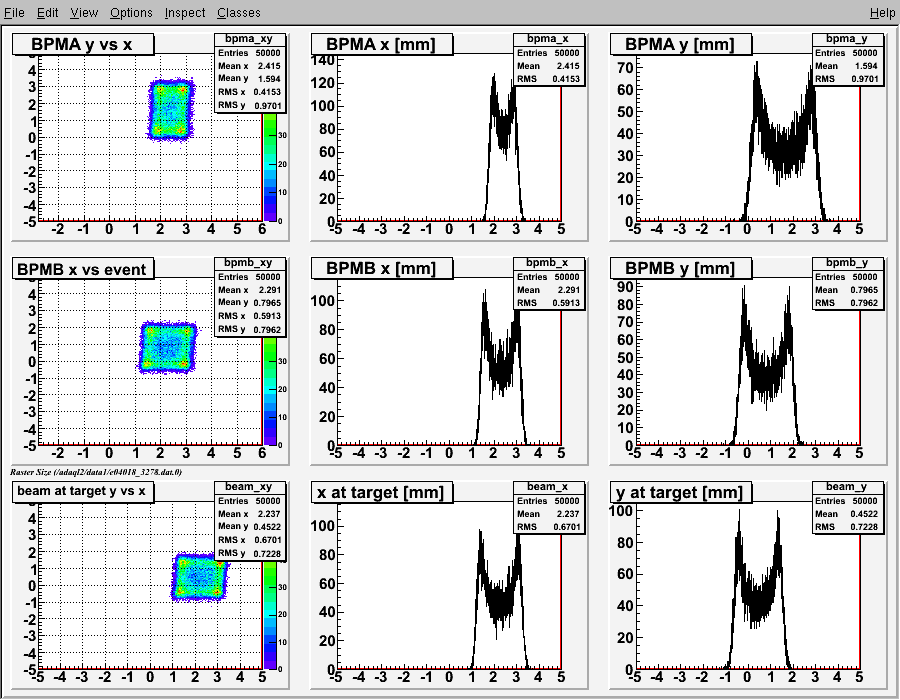Screen dimensions: 900x700
Task: Click the histogram curve in BPMA y [mm]
Action: tap(783, 150)
